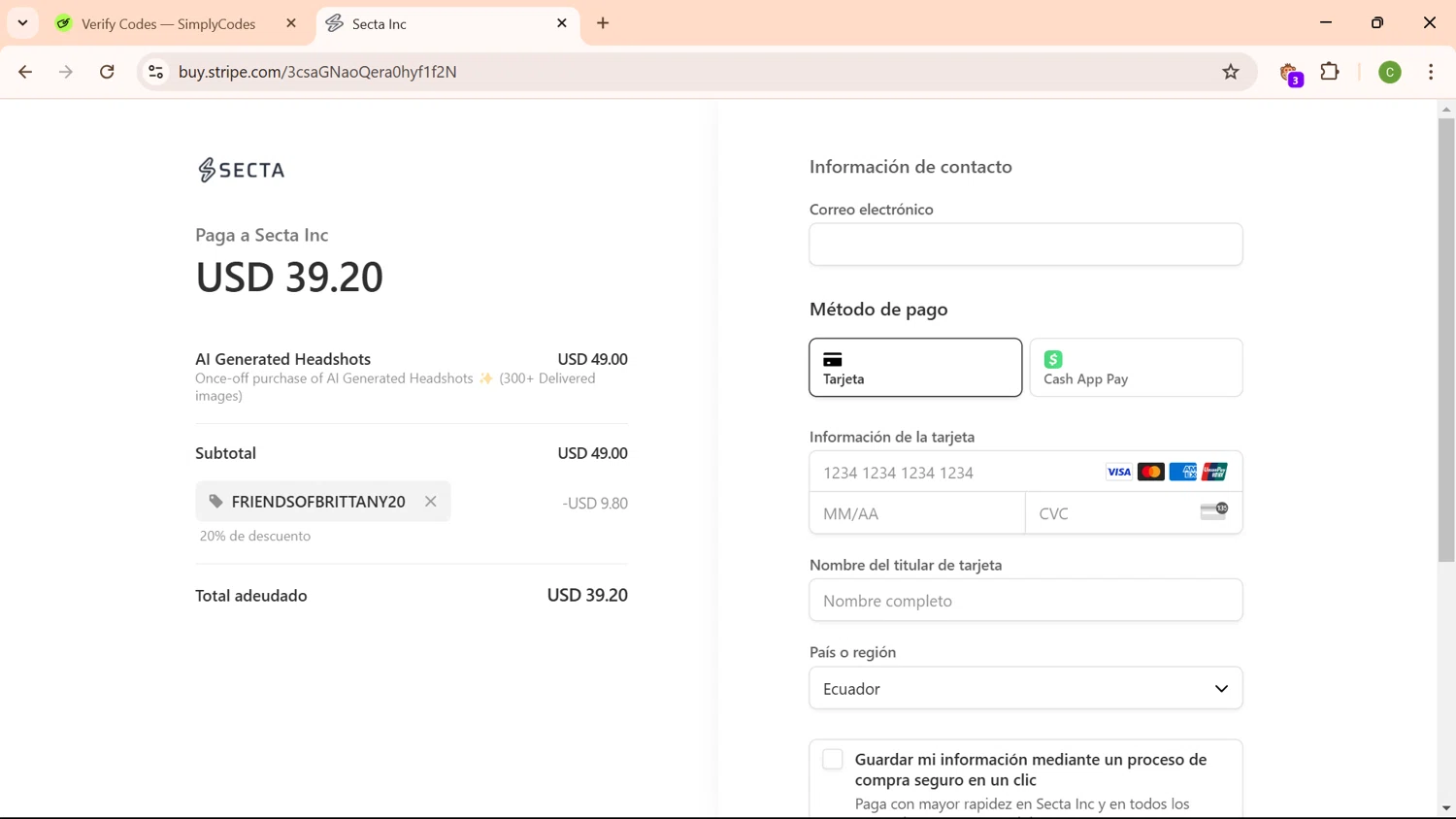
Task: Click the page vertical scrollbar thumb
Action: tap(1446, 340)
